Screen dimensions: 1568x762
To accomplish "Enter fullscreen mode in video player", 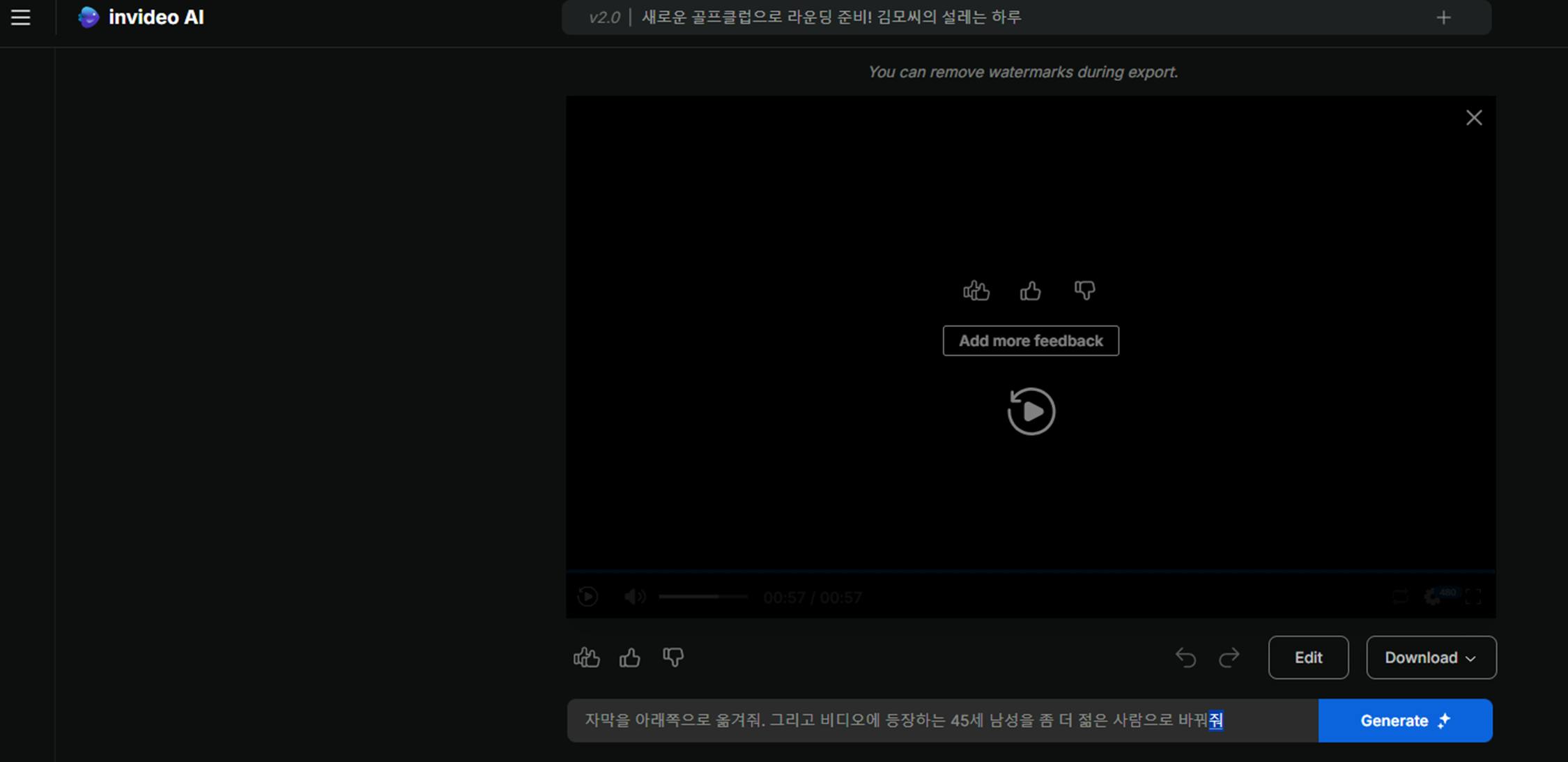I will (x=1473, y=597).
